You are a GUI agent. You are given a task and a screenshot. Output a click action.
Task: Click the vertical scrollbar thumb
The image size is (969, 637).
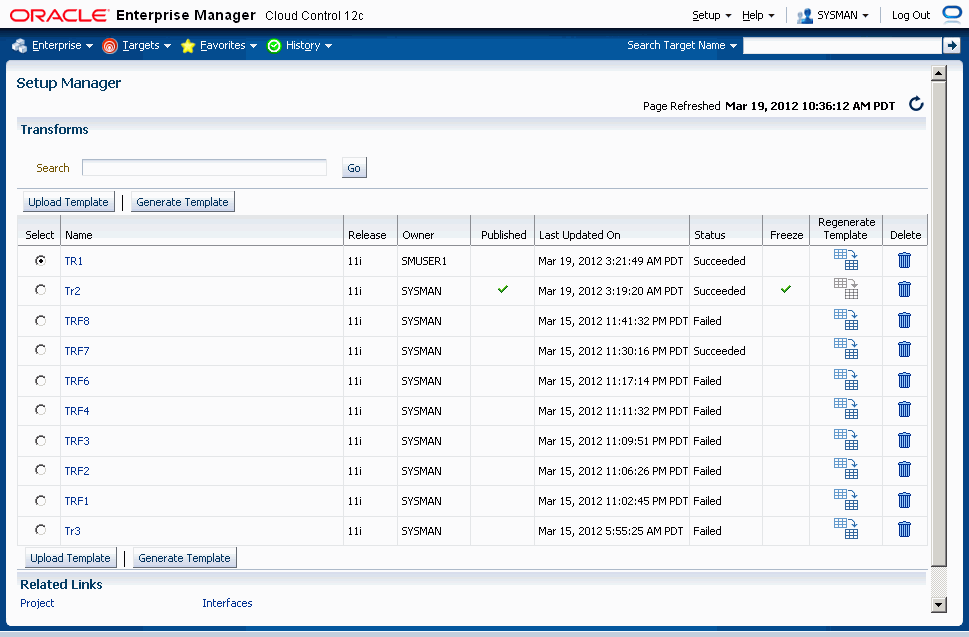tap(939, 324)
